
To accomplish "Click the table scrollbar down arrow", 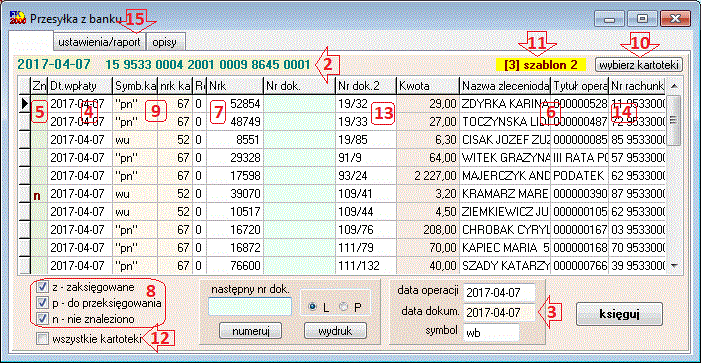I will click(x=674, y=266).
